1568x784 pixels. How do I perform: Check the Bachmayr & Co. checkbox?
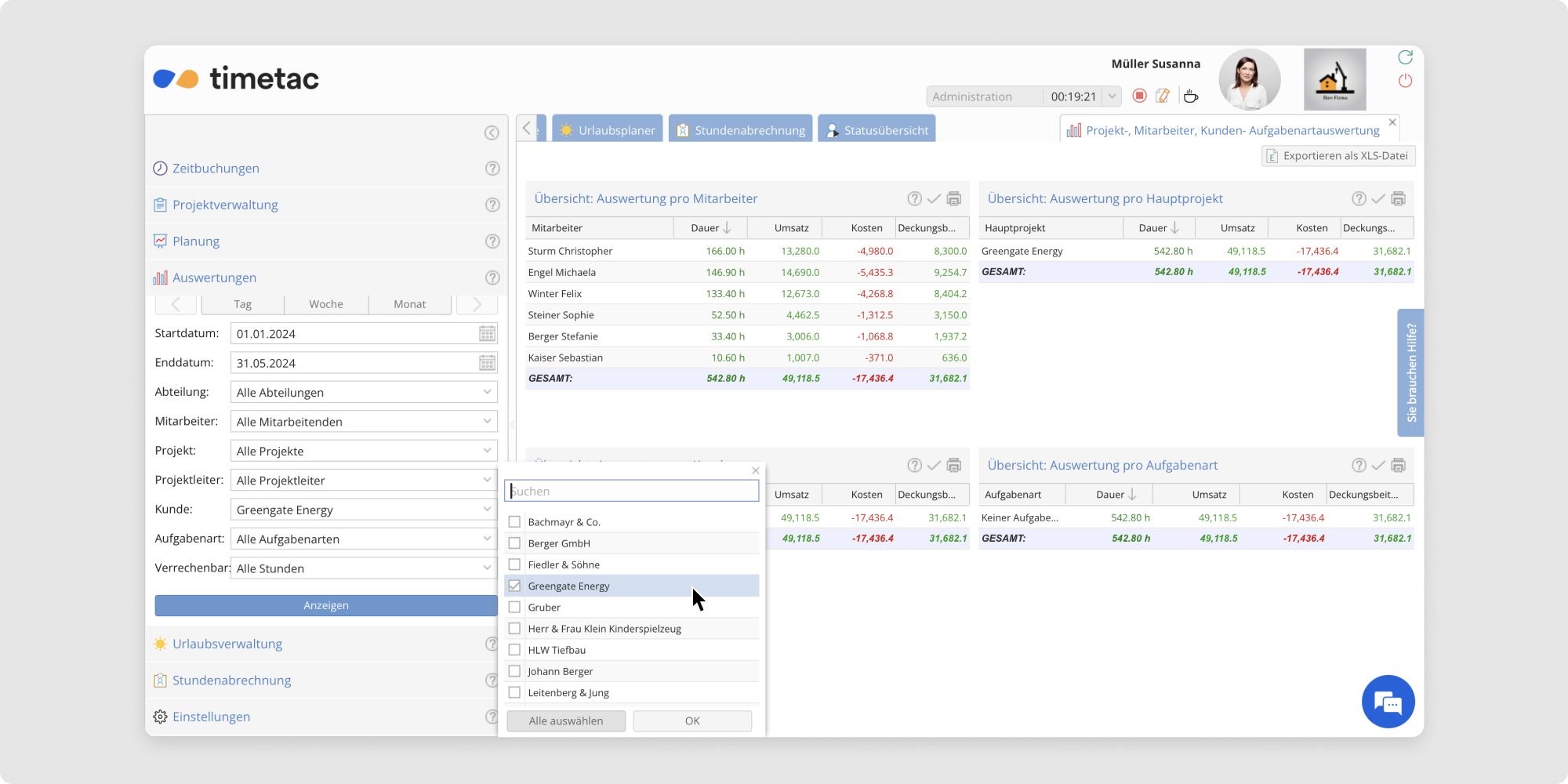click(514, 522)
